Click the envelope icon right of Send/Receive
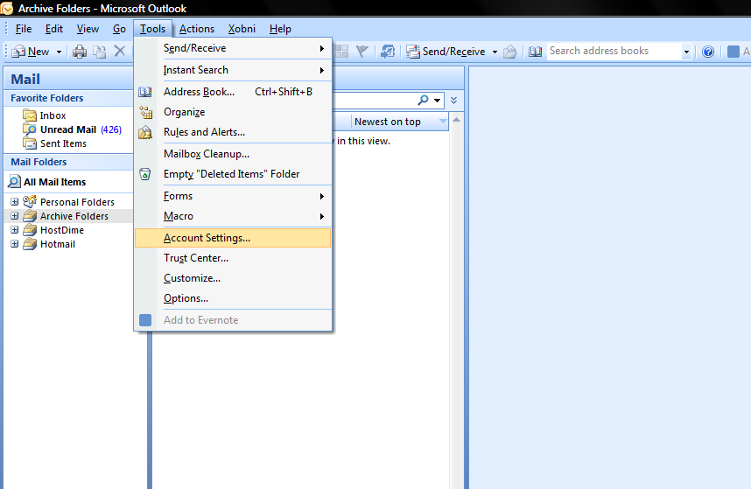 tap(510, 51)
